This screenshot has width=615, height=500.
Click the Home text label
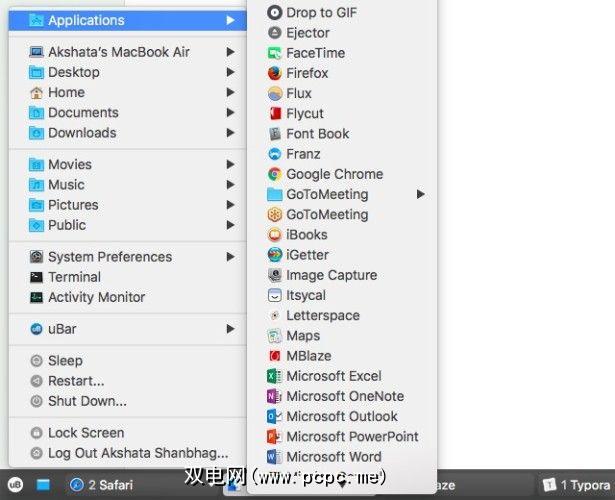click(66, 92)
